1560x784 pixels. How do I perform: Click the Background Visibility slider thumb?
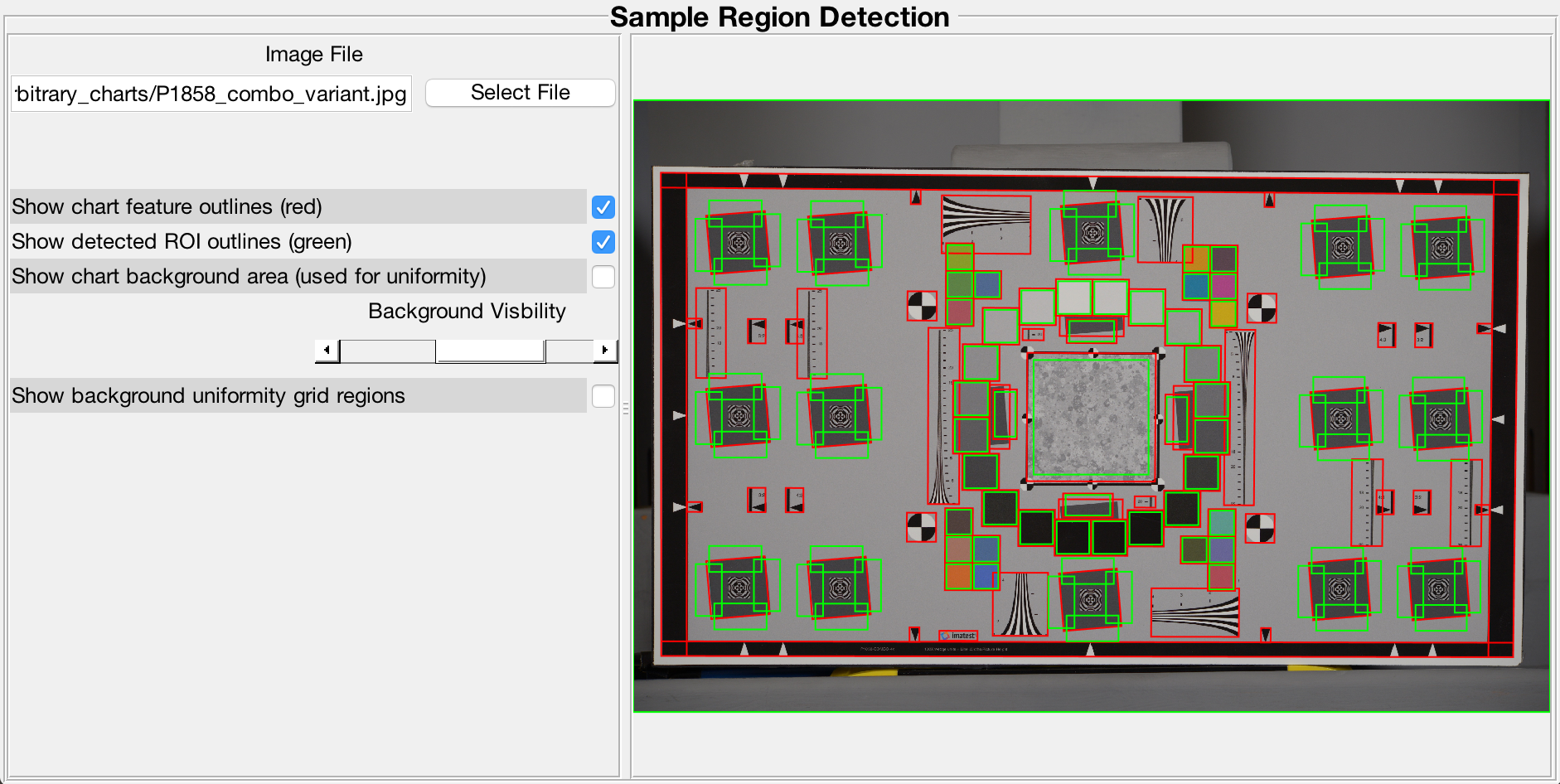[490, 351]
